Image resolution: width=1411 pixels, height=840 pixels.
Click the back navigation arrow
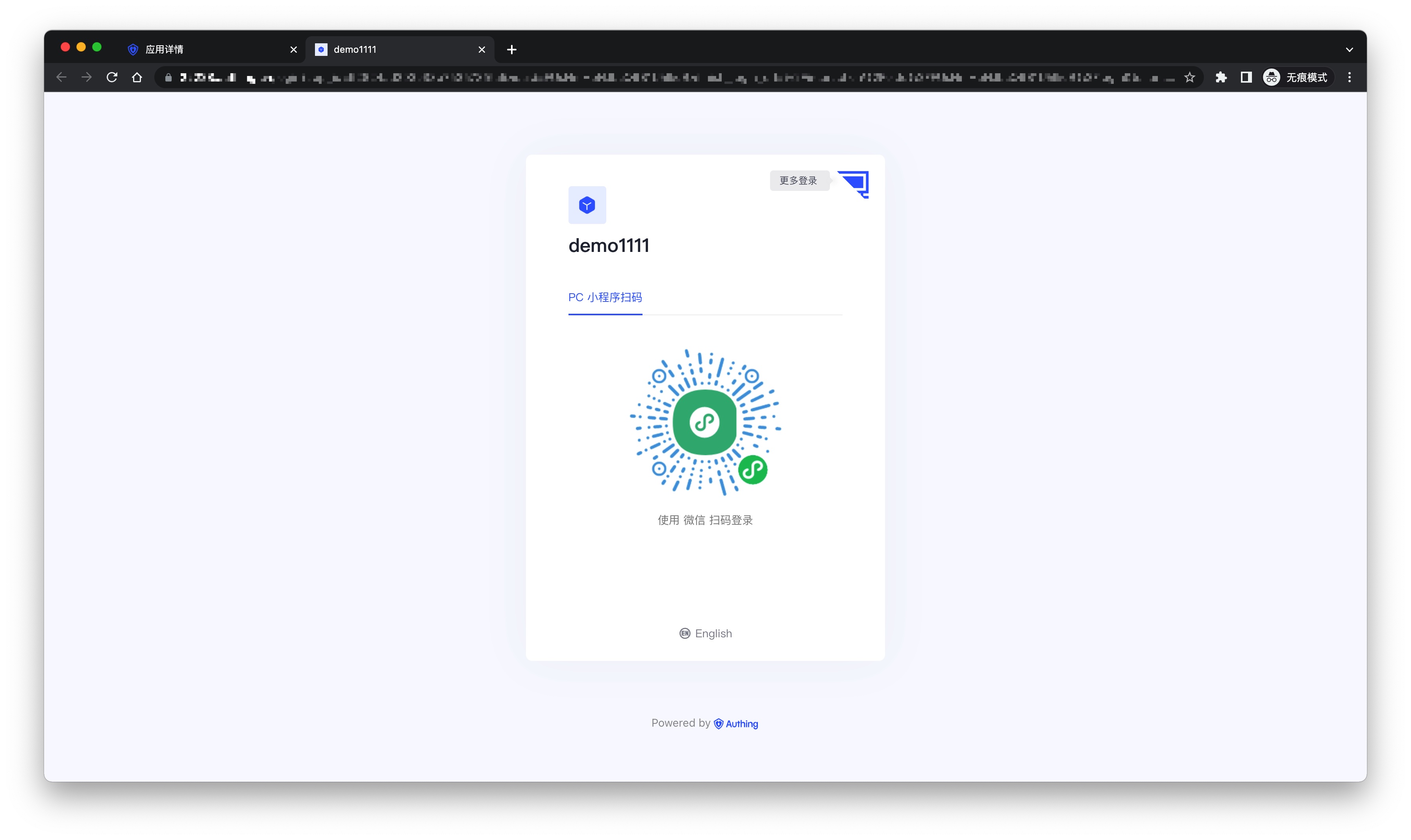[x=62, y=78]
